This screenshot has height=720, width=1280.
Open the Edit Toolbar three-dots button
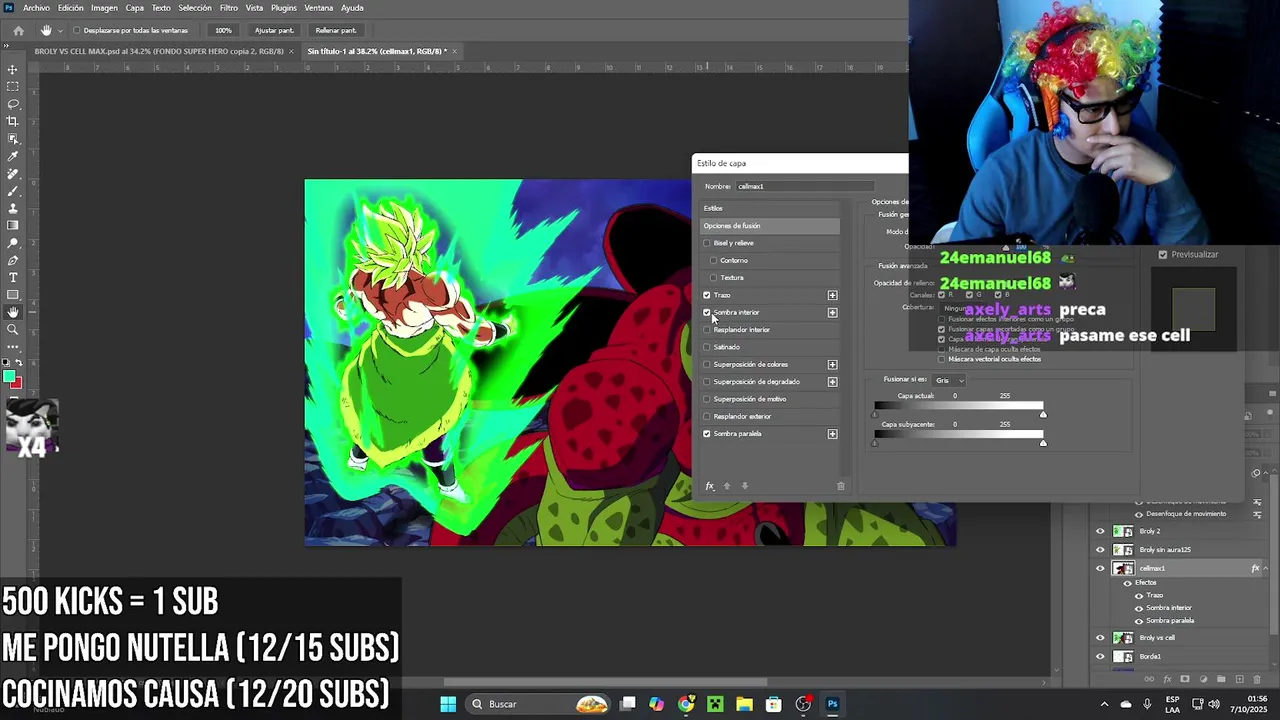pyautogui.click(x=13, y=347)
